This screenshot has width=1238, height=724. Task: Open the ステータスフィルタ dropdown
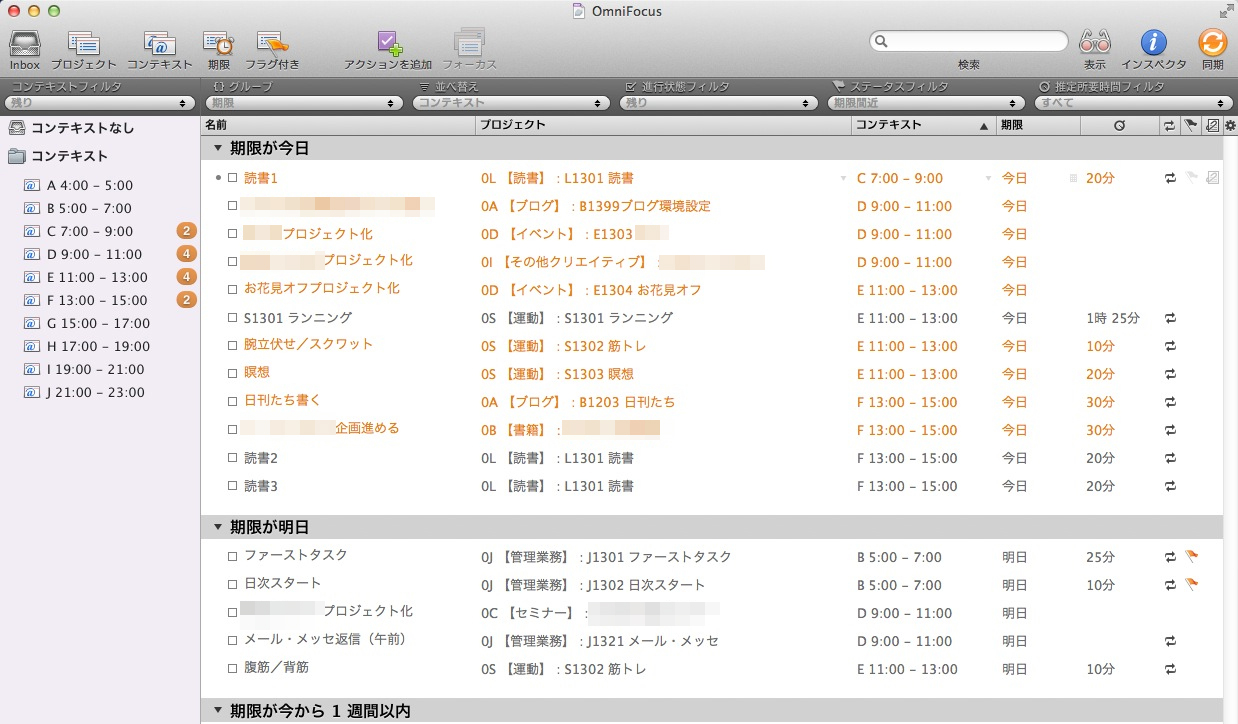[927, 103]
